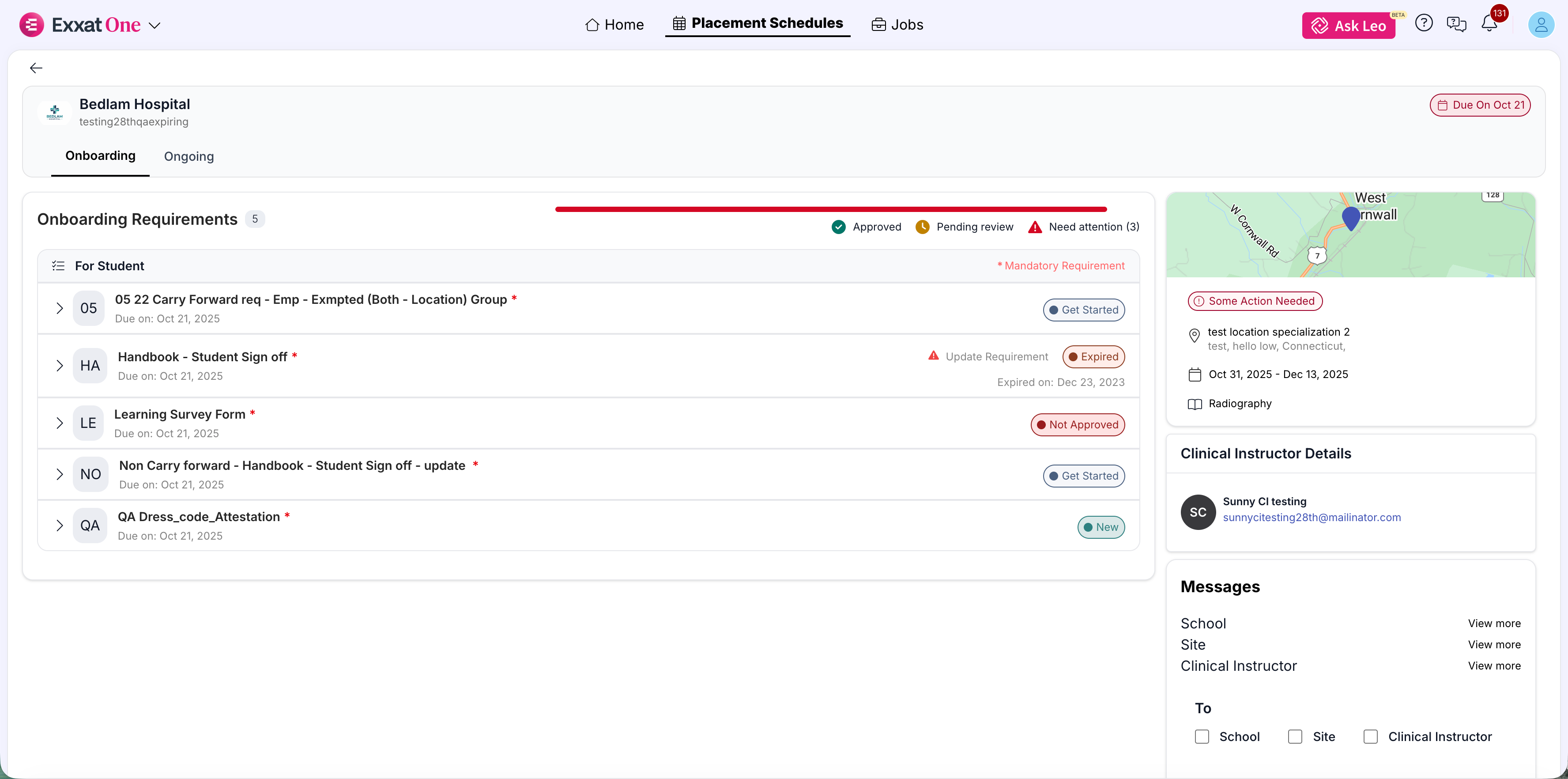Click the red onboarding progress bar
The image size is (1568, 779).
831,209
